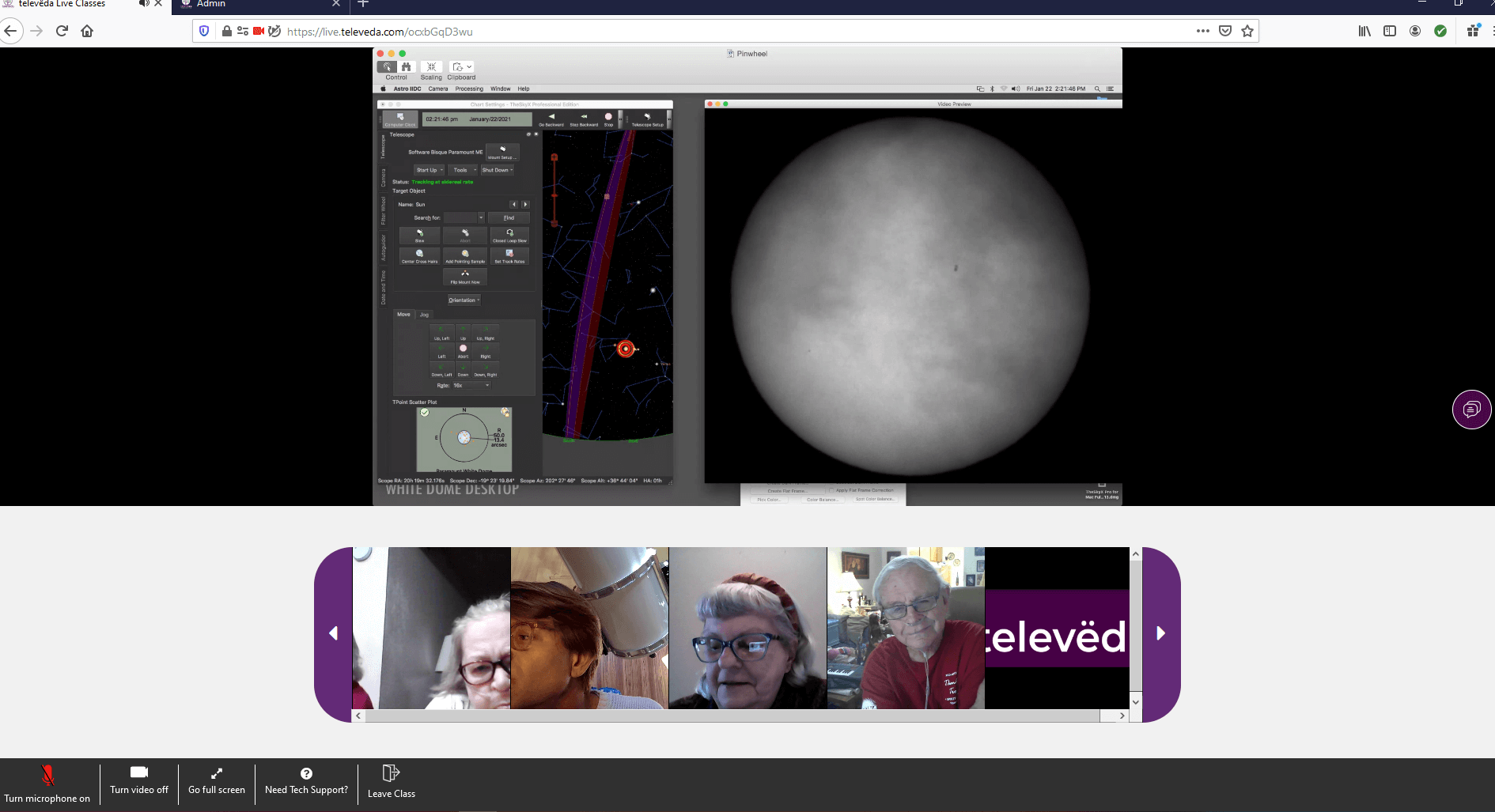
Task: Show previous participants with left arrow
Action: pos(333,633)
